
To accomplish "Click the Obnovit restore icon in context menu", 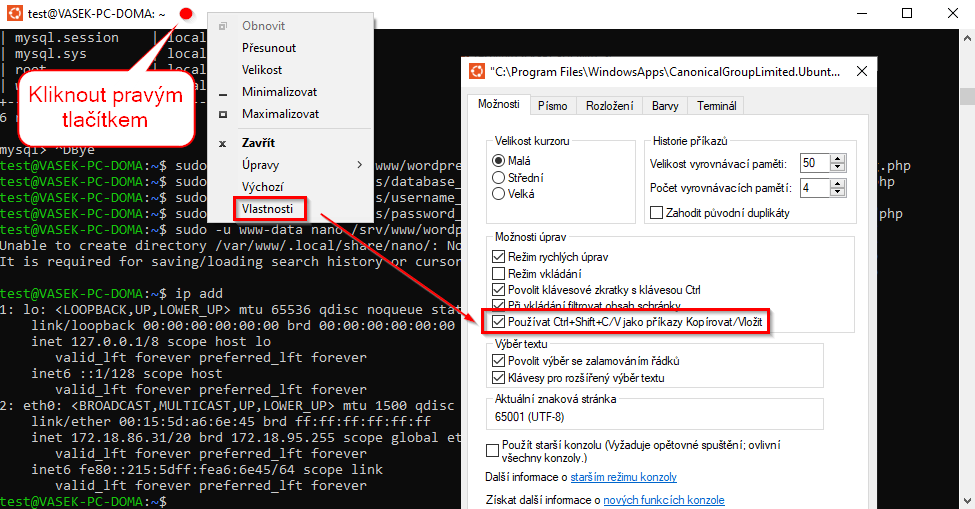I will (223, 26).
